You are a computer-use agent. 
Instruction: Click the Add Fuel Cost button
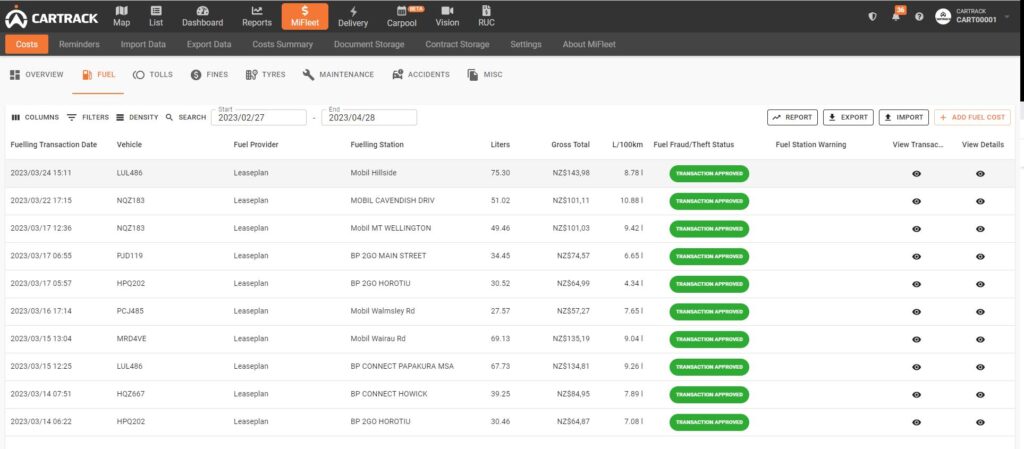click(x=972, y=117)
